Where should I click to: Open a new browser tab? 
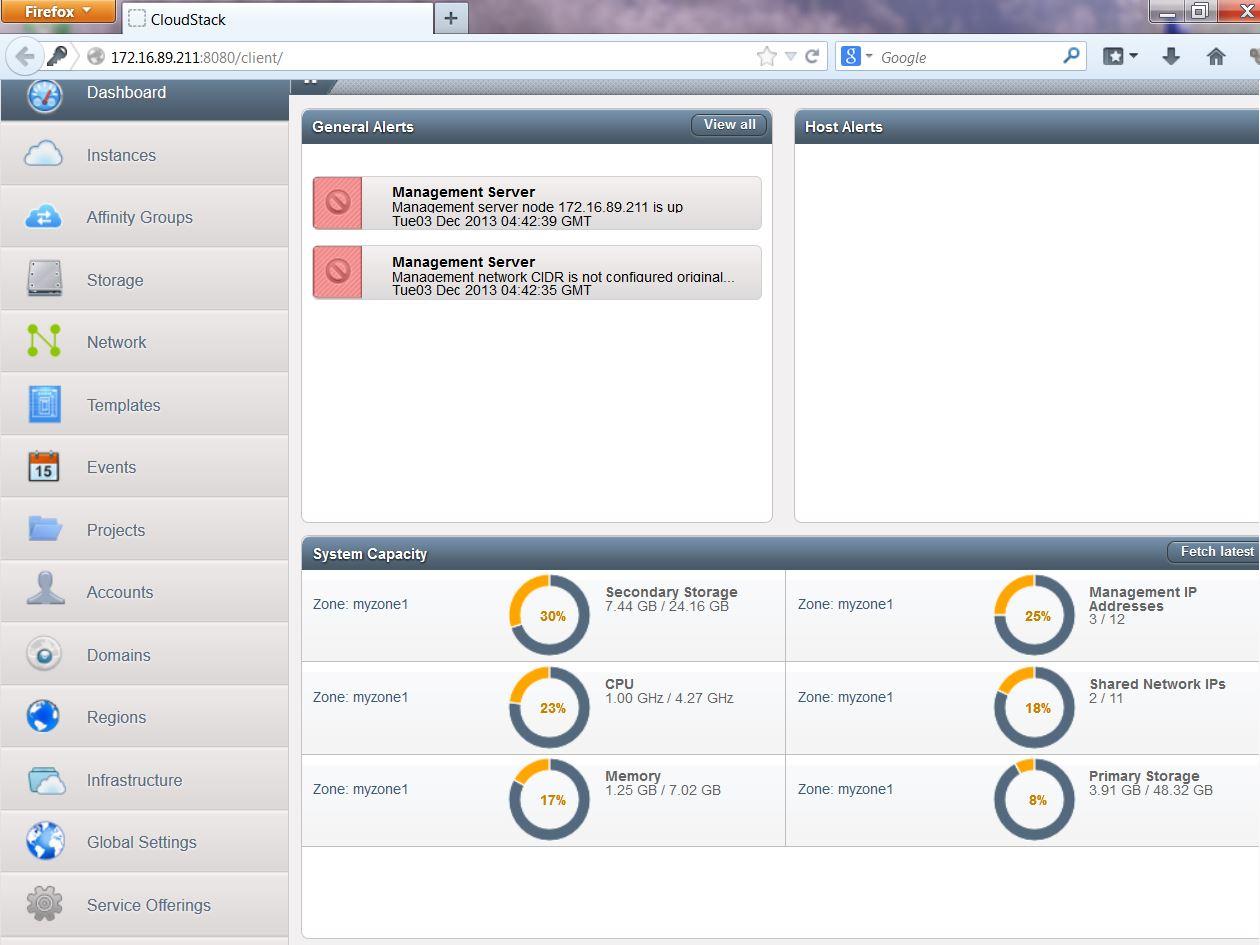tap(451, 18)
